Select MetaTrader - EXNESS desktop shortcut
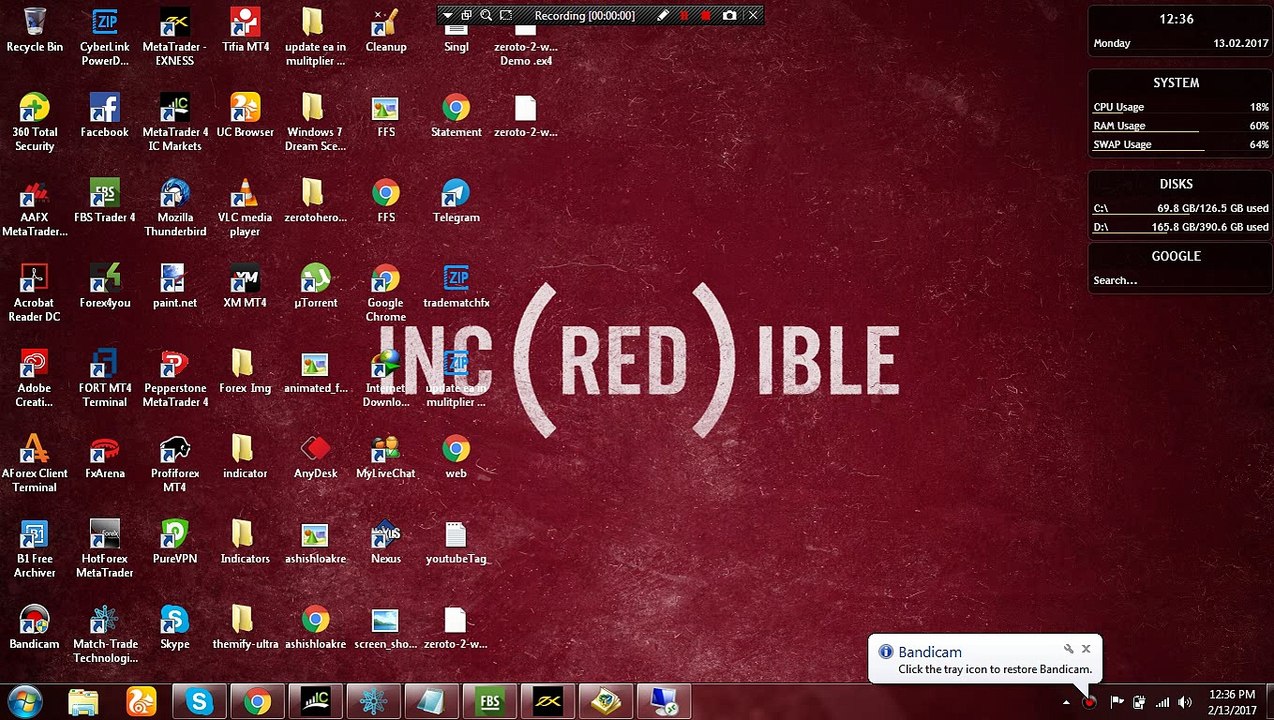 pyautogui.click(x=175, y=37)
